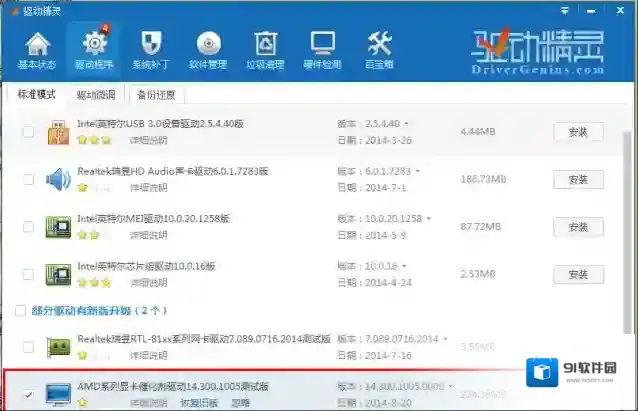Switch to the 备份还原 tab
Image resolution: width=638 pixels, height=411 pixels.
point(155,95)
